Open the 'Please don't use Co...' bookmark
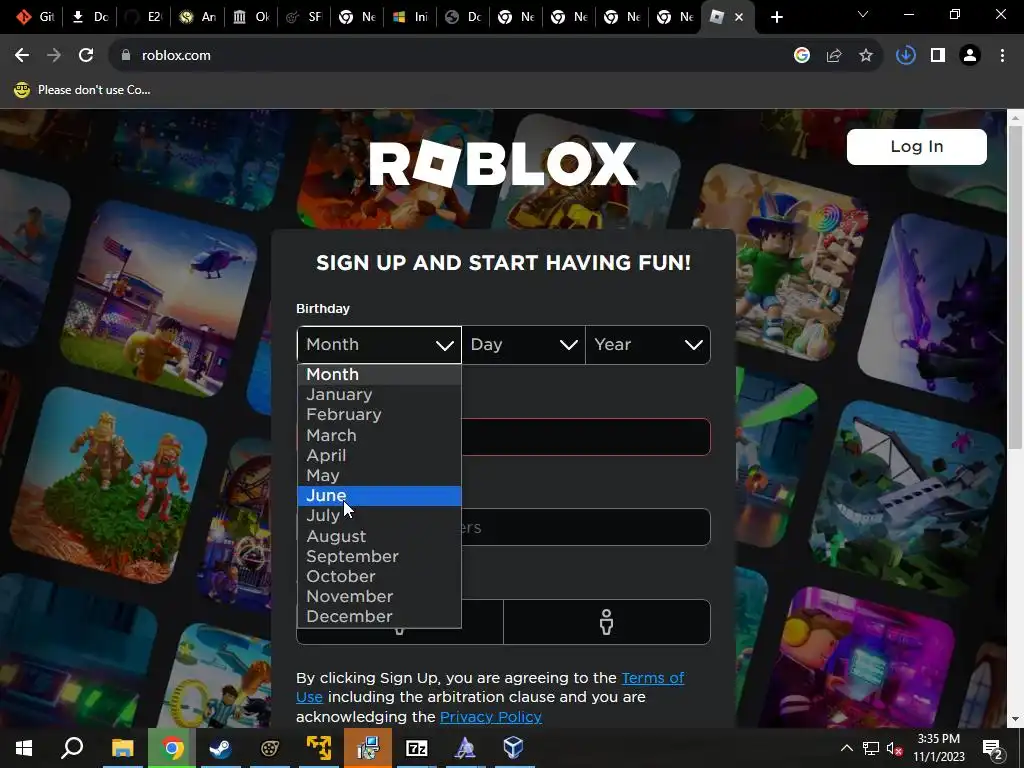Image resolution: width=1024 pixels, height=768 pixels. point(82,90)
